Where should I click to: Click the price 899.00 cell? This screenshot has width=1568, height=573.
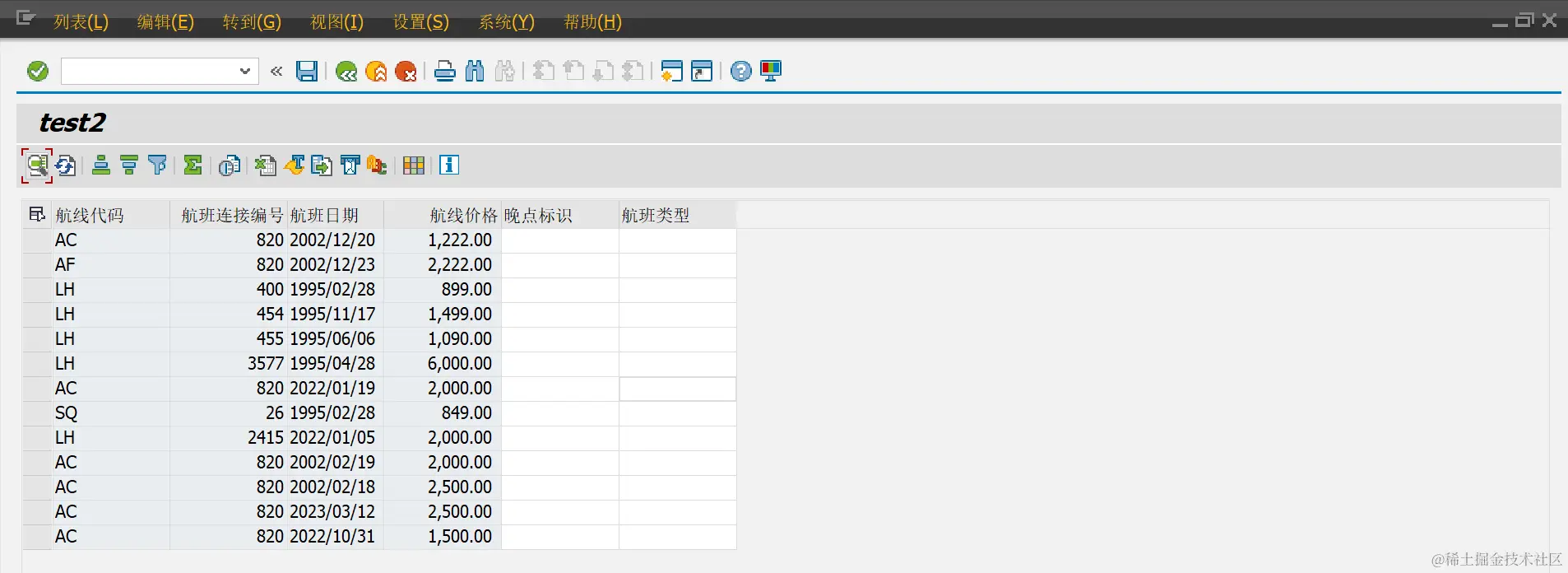click(443, 290)
